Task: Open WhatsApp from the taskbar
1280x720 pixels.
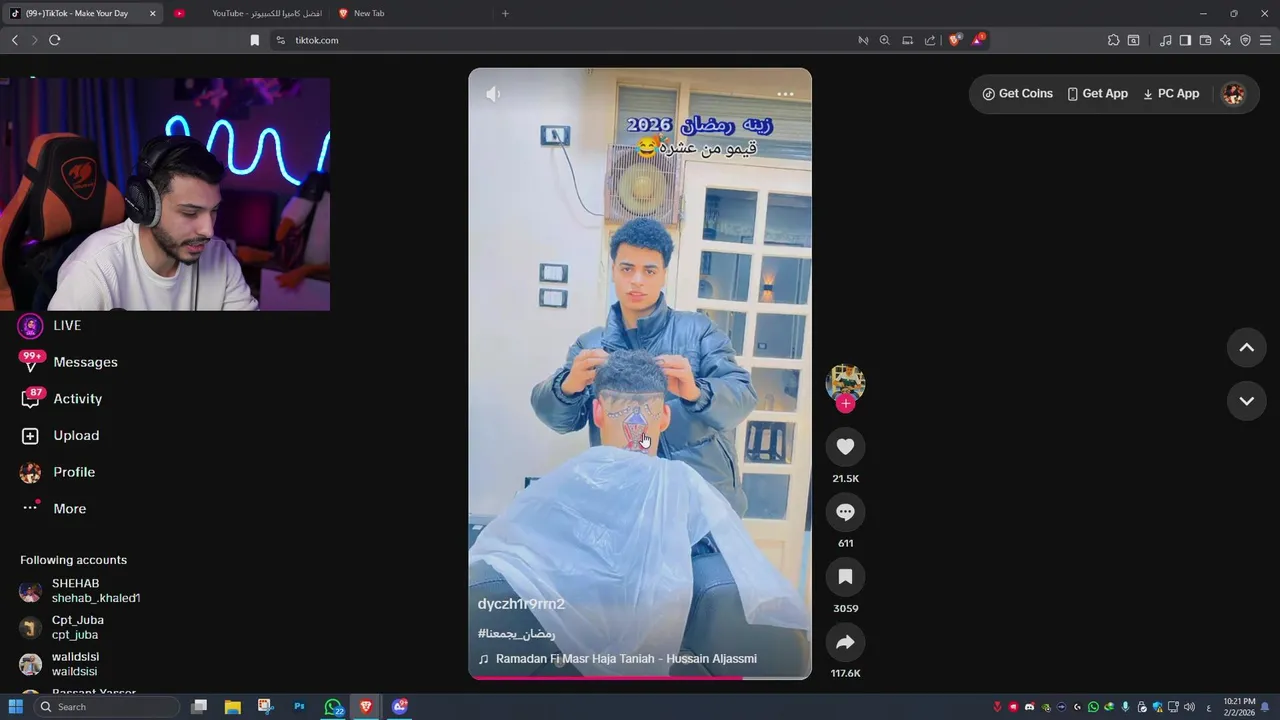Action: [333, 707]
